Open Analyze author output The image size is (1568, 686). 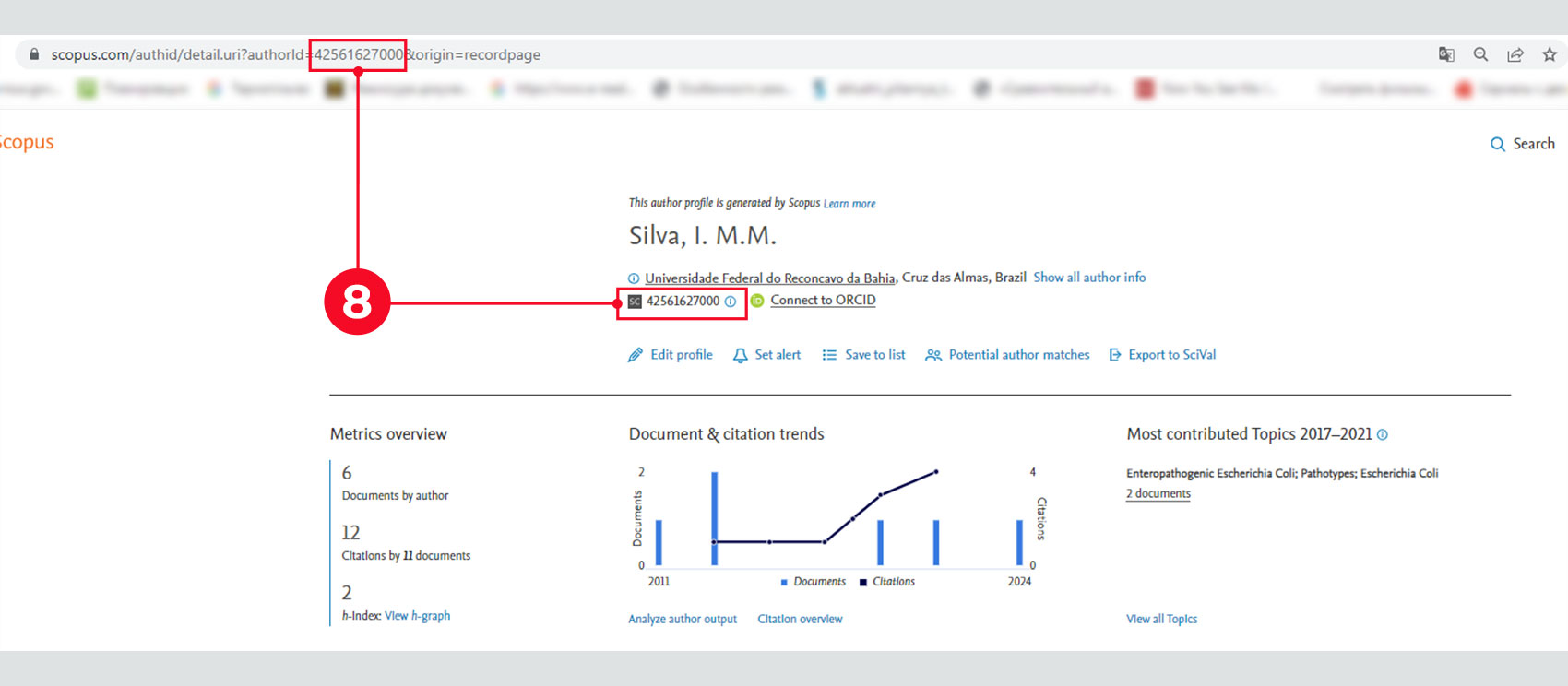[x=683, y=620]
